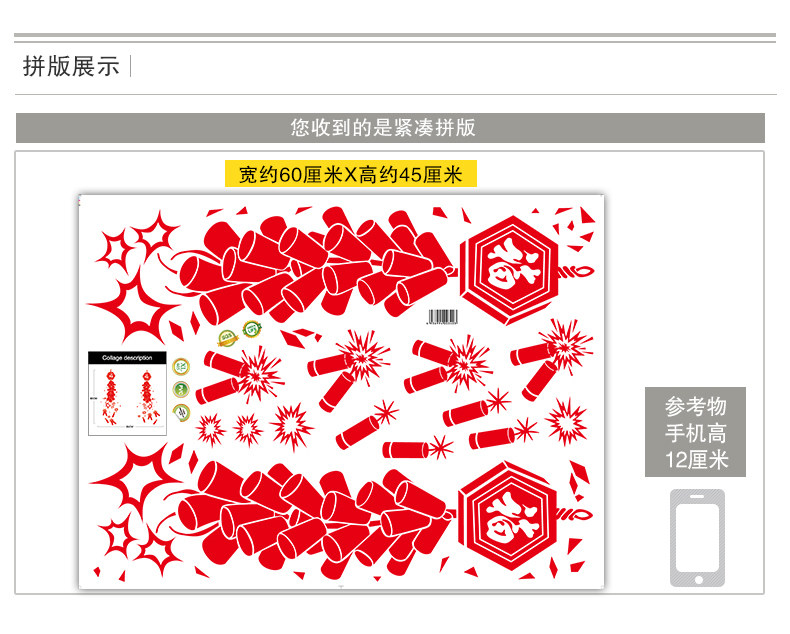Click the bottom peeling-sticker badge icon

[x=181, y=412]
